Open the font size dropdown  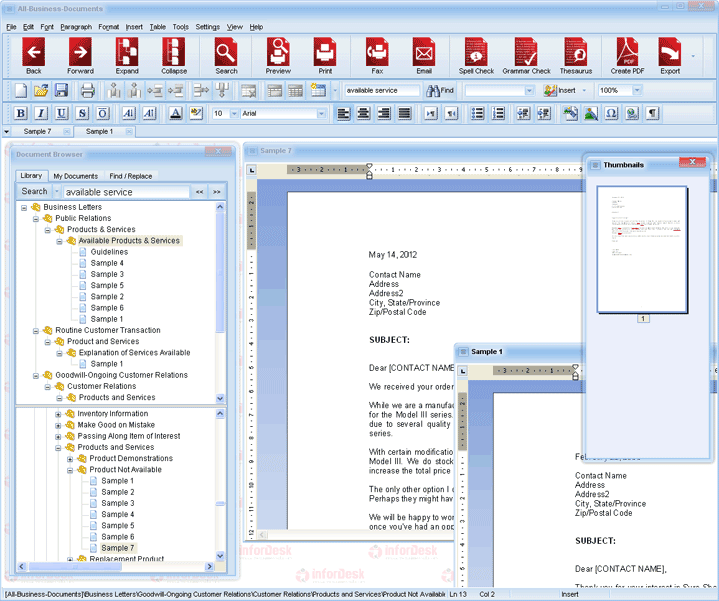tap(234, 113)
